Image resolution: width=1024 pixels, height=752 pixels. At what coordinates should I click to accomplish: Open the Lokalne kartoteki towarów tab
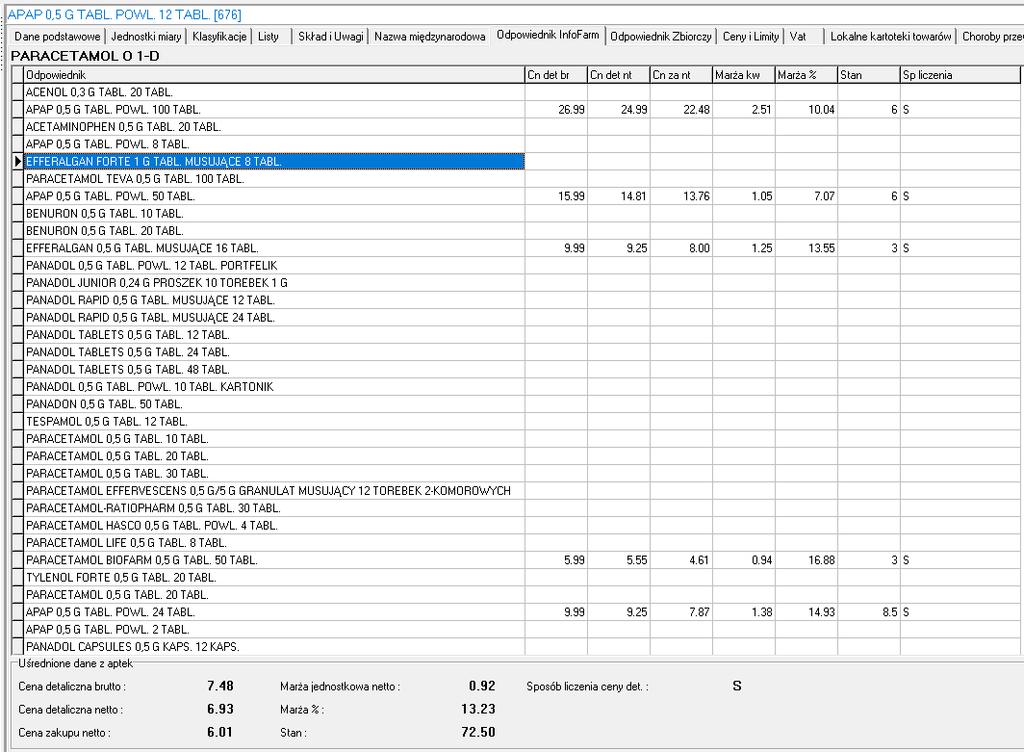tap(891, 37)
